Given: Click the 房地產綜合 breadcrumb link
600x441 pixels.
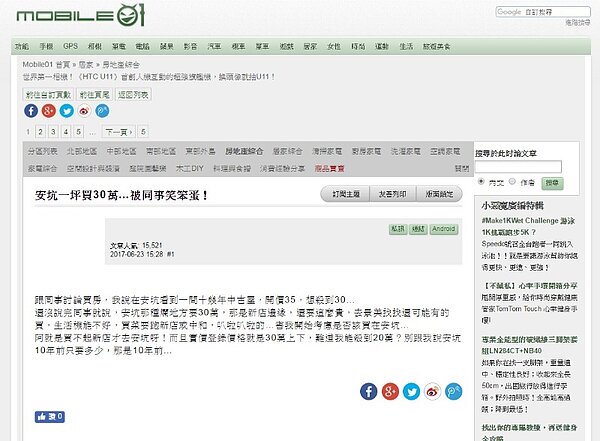Looking at the screenshot, I should (121, 64).
